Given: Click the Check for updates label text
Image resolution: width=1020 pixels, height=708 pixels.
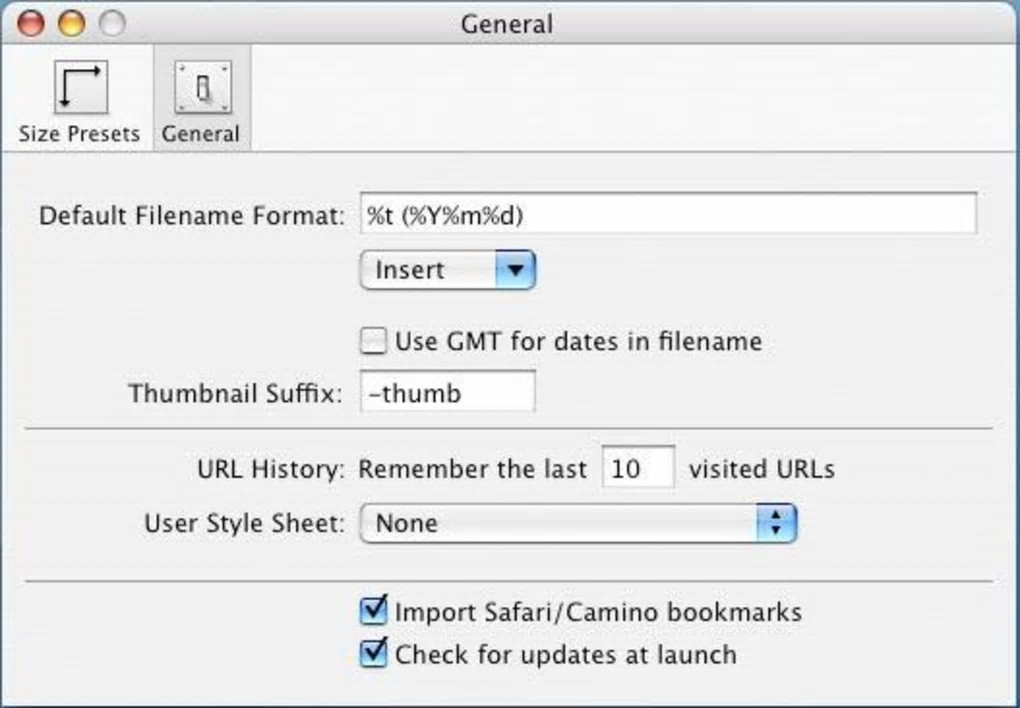Looking at the screenshot, I should pos(565,655).
